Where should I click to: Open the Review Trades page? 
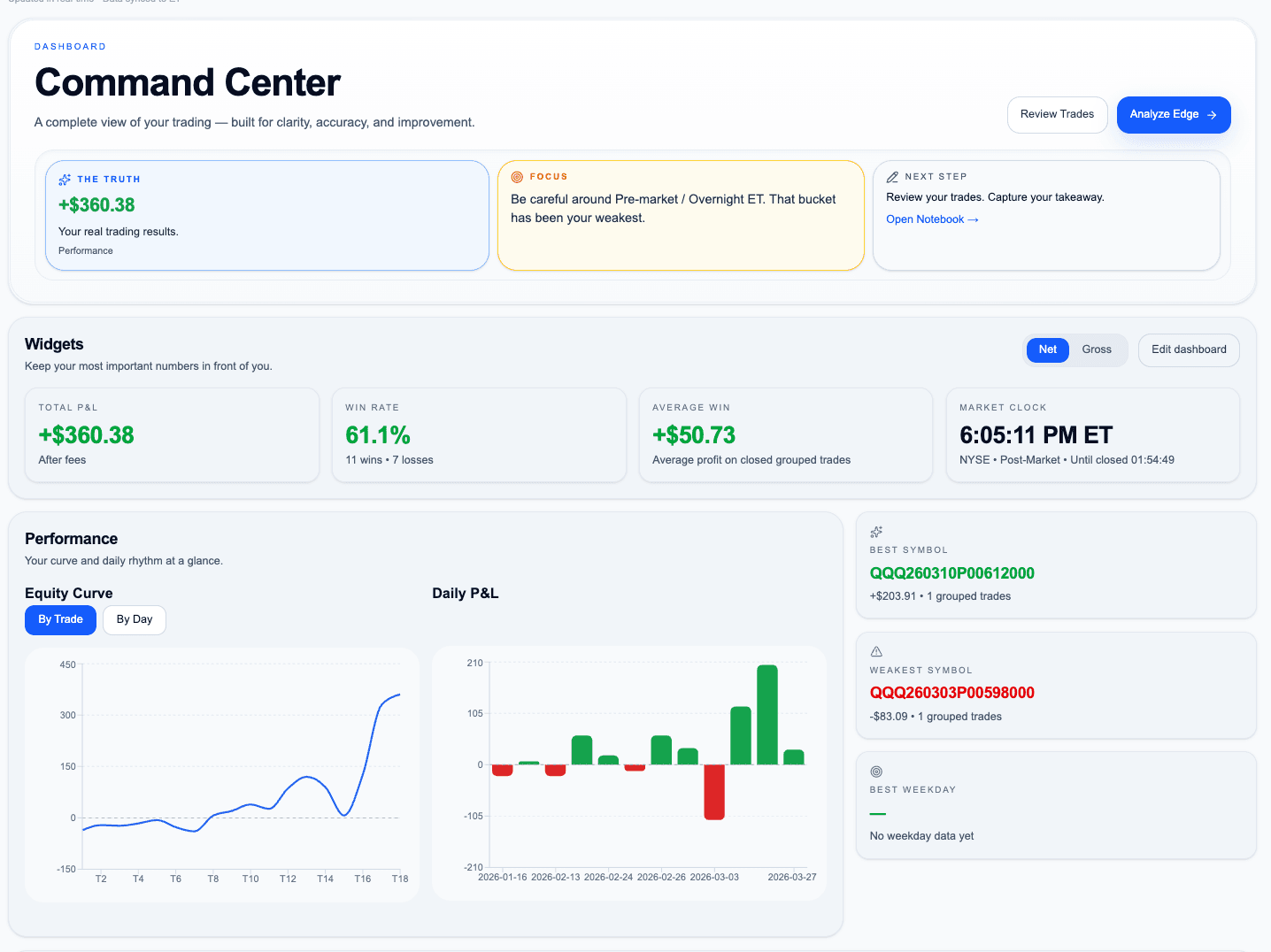click(1057, 115)
